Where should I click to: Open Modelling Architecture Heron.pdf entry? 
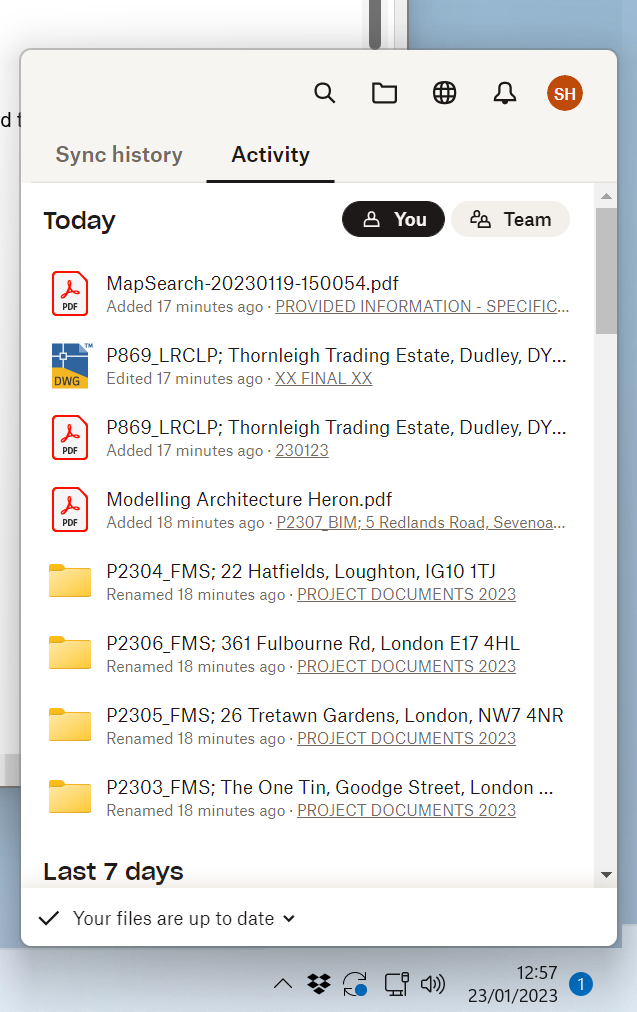click(249, 500)
